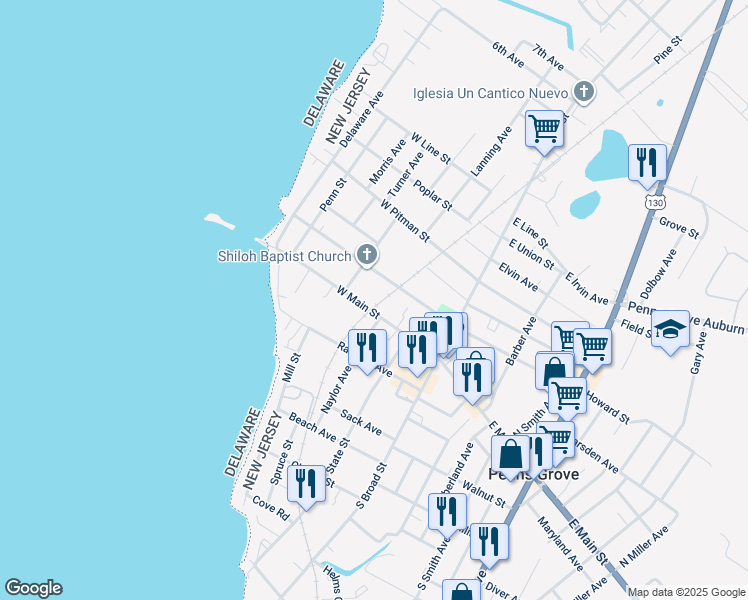Select the Shiloh Baptist Church marker icon

[x=367, y=256]
